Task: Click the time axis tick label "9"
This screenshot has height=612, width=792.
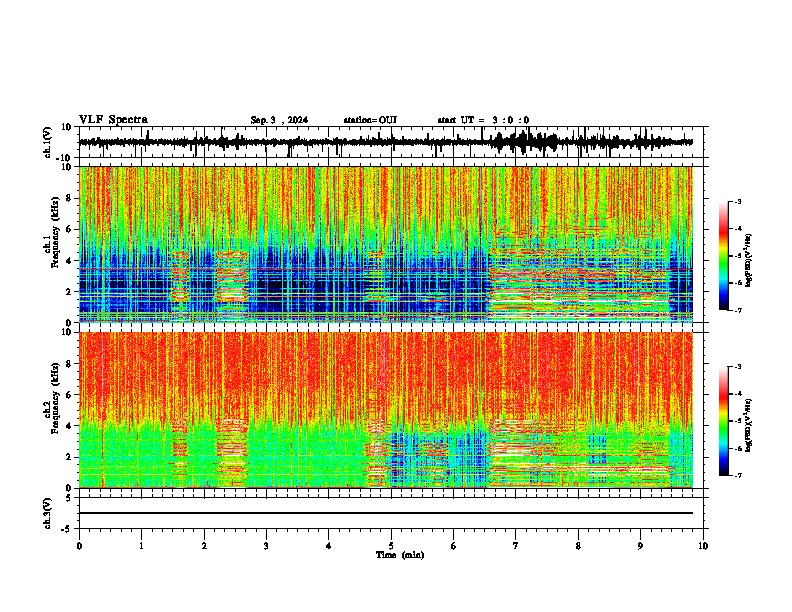Action: 640,546
